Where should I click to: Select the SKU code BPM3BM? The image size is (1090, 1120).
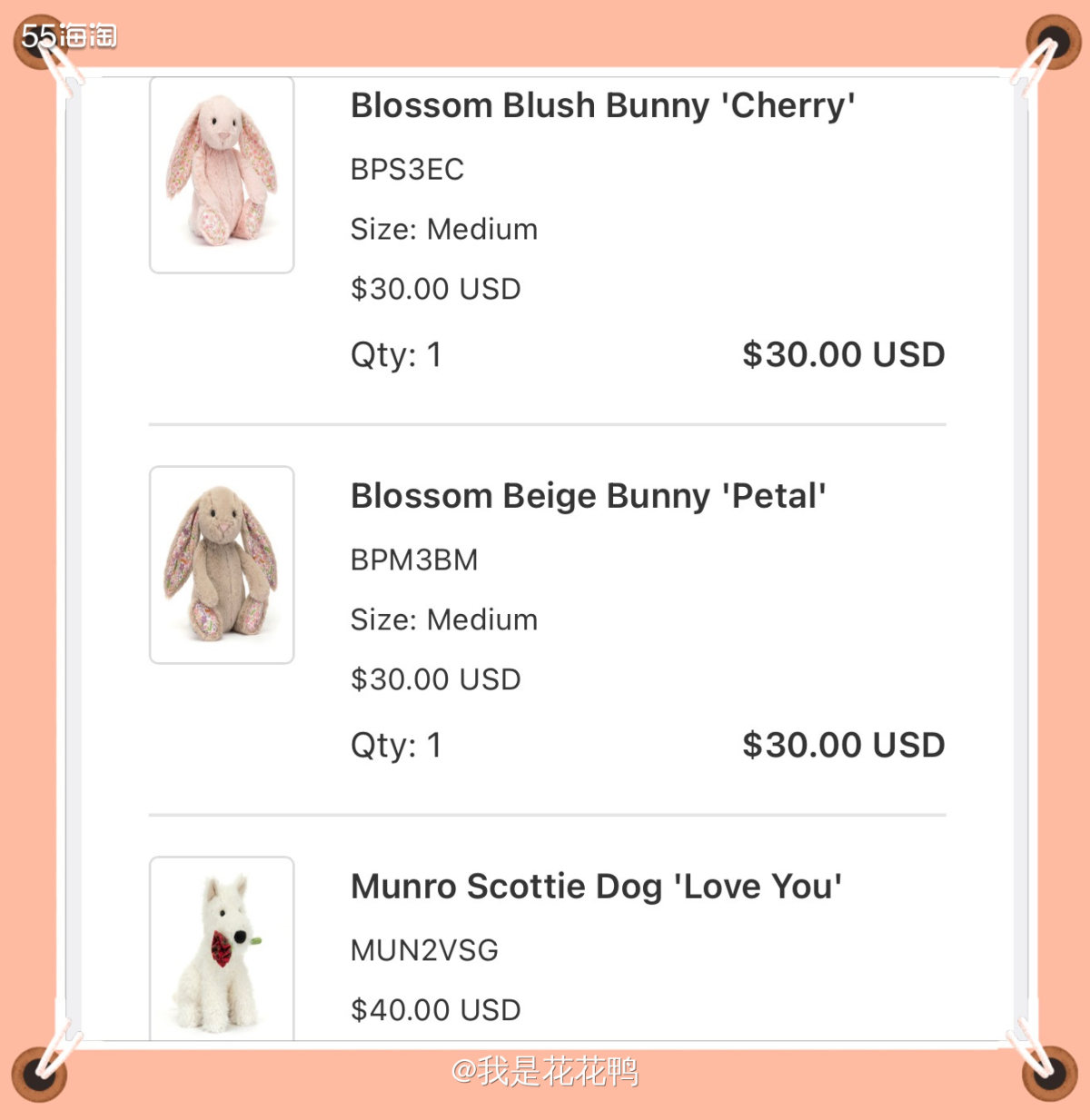414,560
